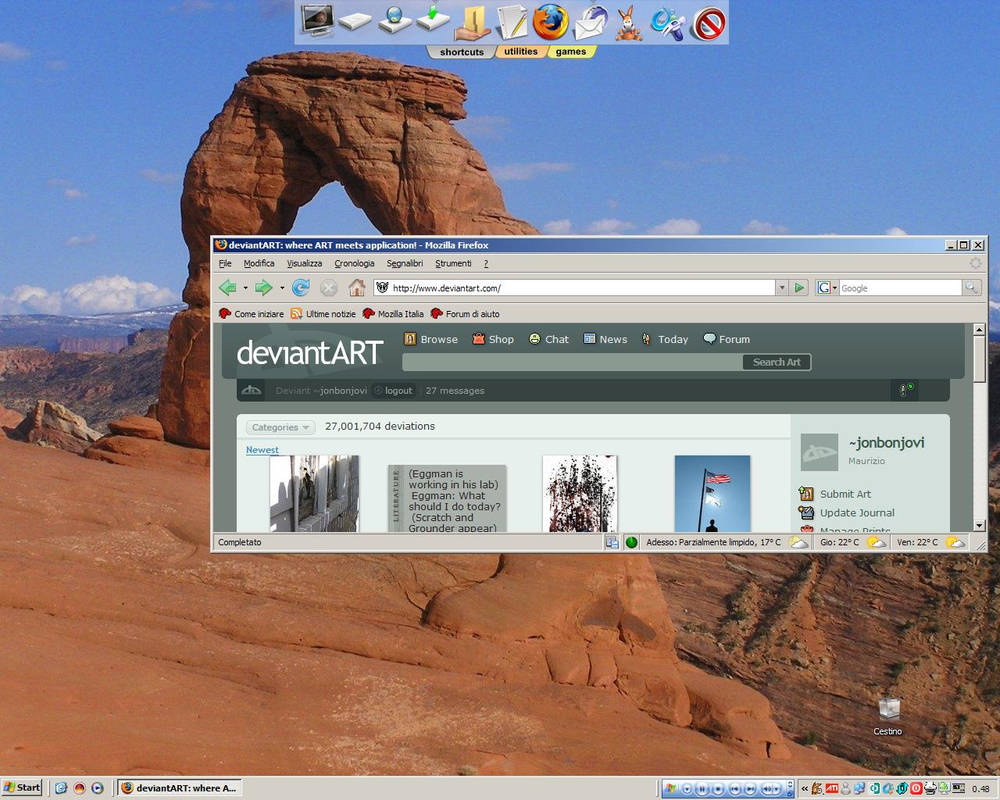The width and height of the screenshot is (1000, 800).
Task: Click the page scrollbar down arrow
Action: 980,526
